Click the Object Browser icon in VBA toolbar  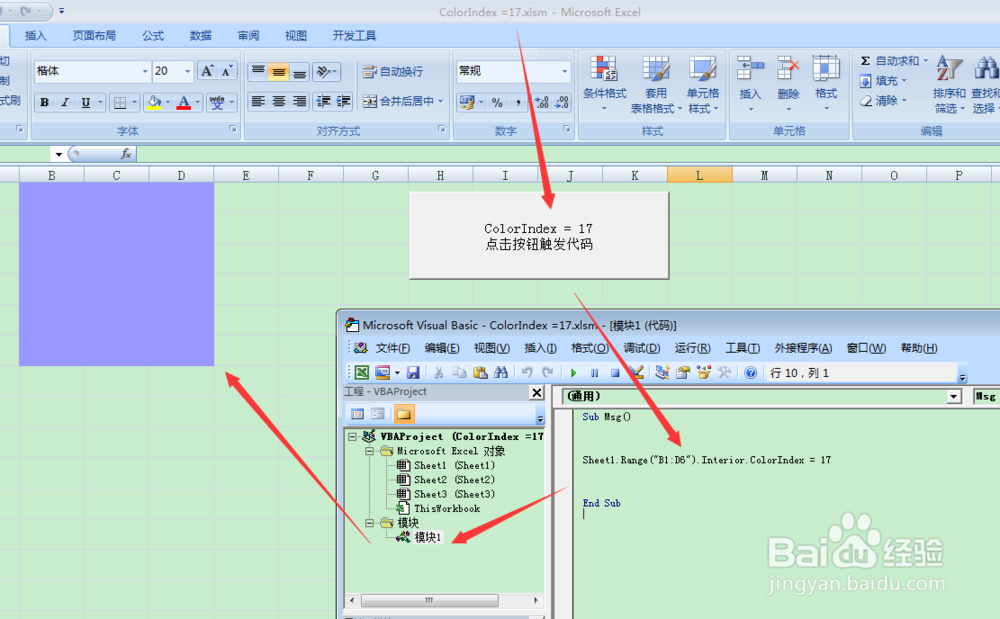tap(704, 372)
